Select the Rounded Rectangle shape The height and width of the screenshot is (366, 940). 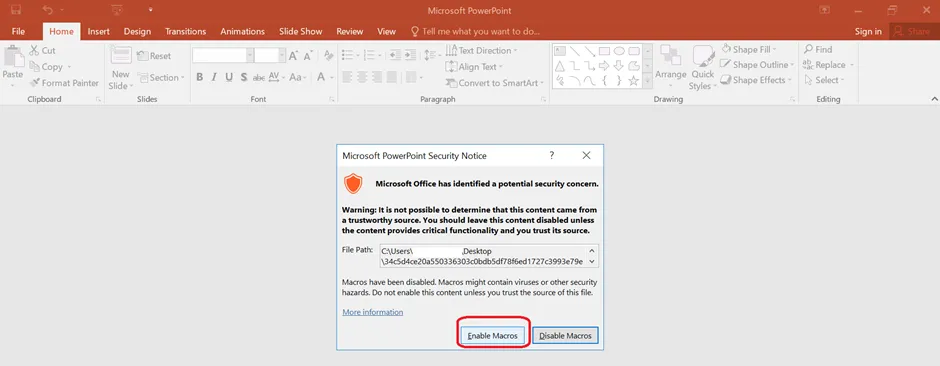tap(634, 51)
